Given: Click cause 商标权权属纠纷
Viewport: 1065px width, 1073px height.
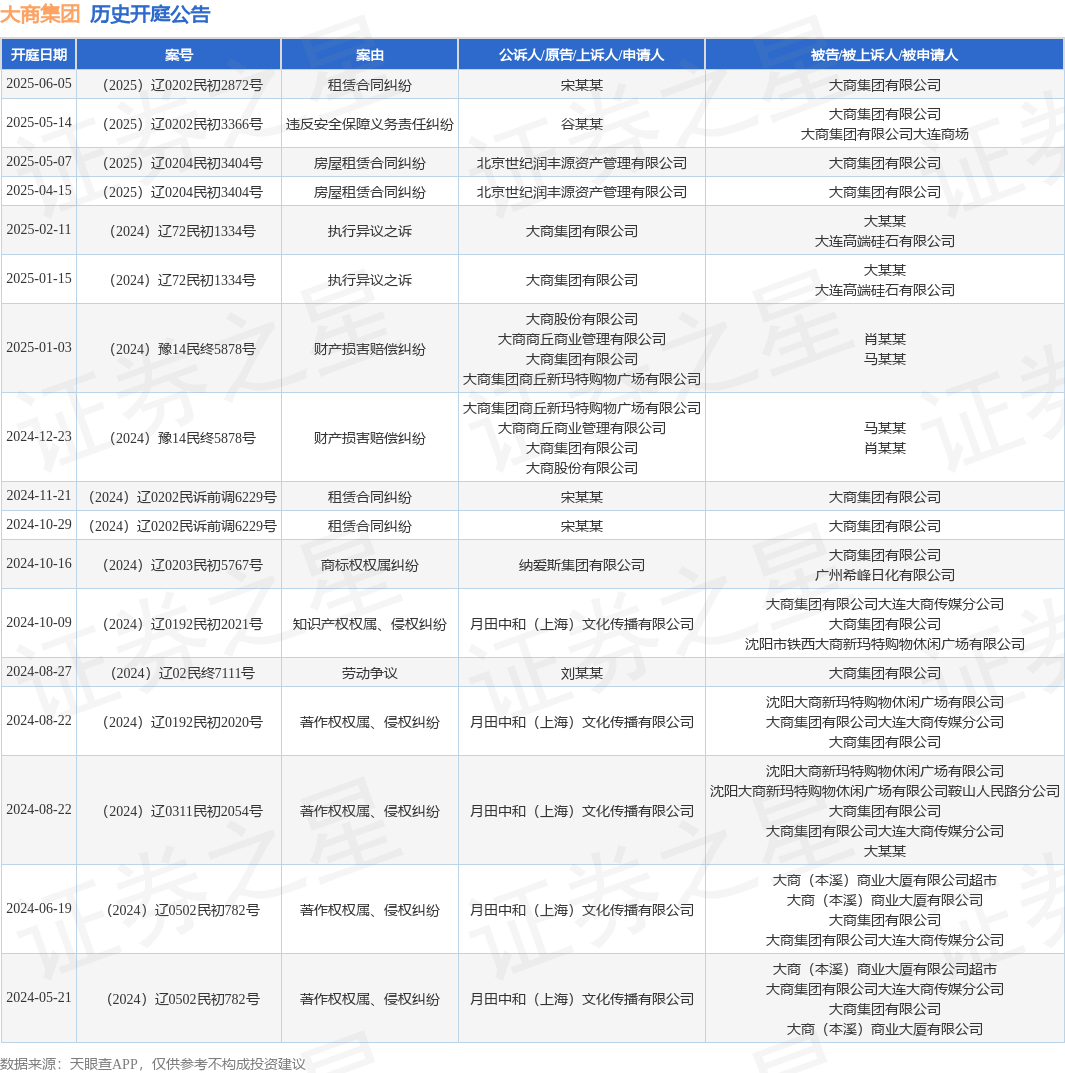Looking at the screenshot, I should [x=370, y=565].
